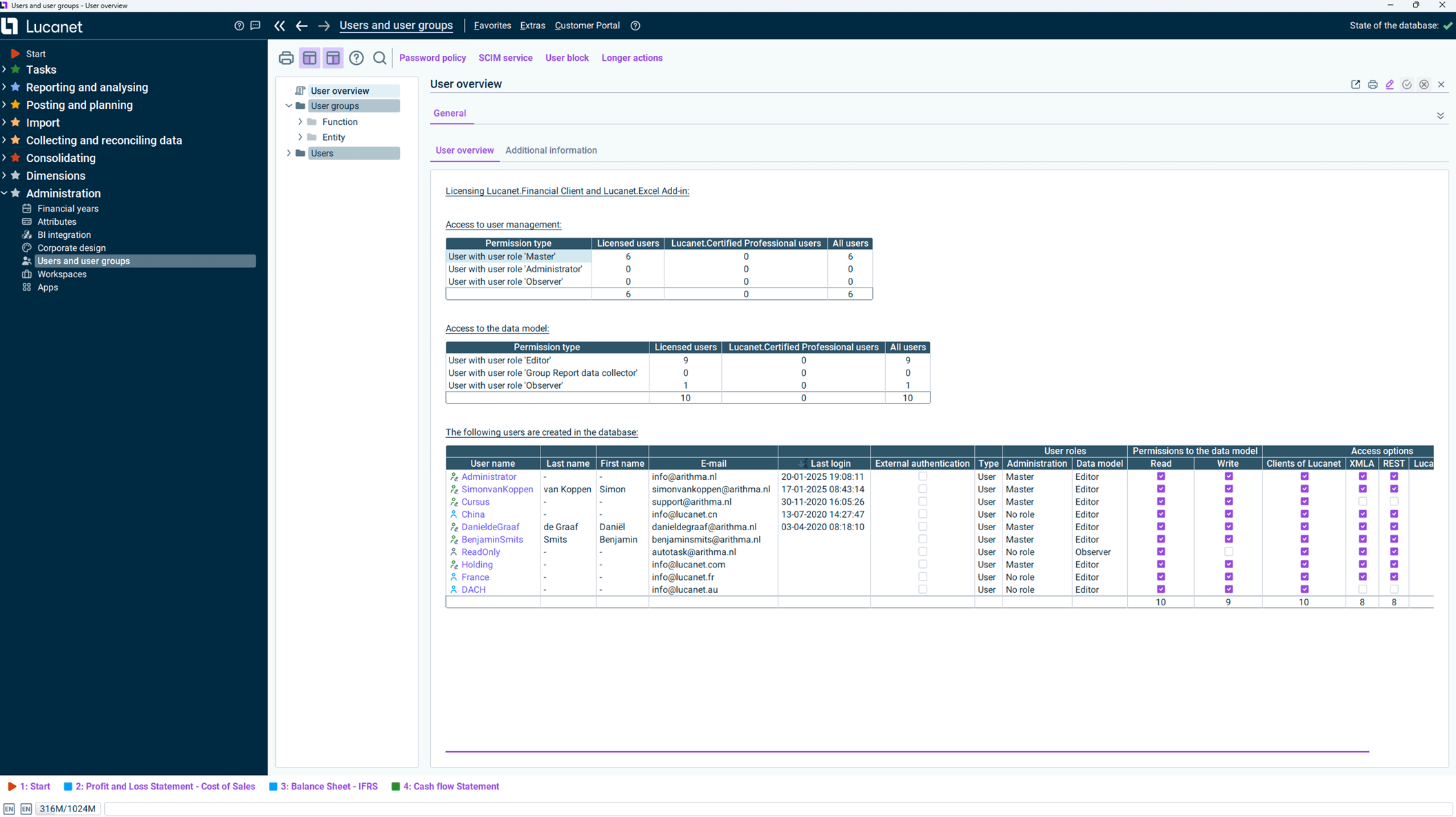Open the Favorites menu
This screenshot has height=817, width=1456.
(x=492, y=26)
